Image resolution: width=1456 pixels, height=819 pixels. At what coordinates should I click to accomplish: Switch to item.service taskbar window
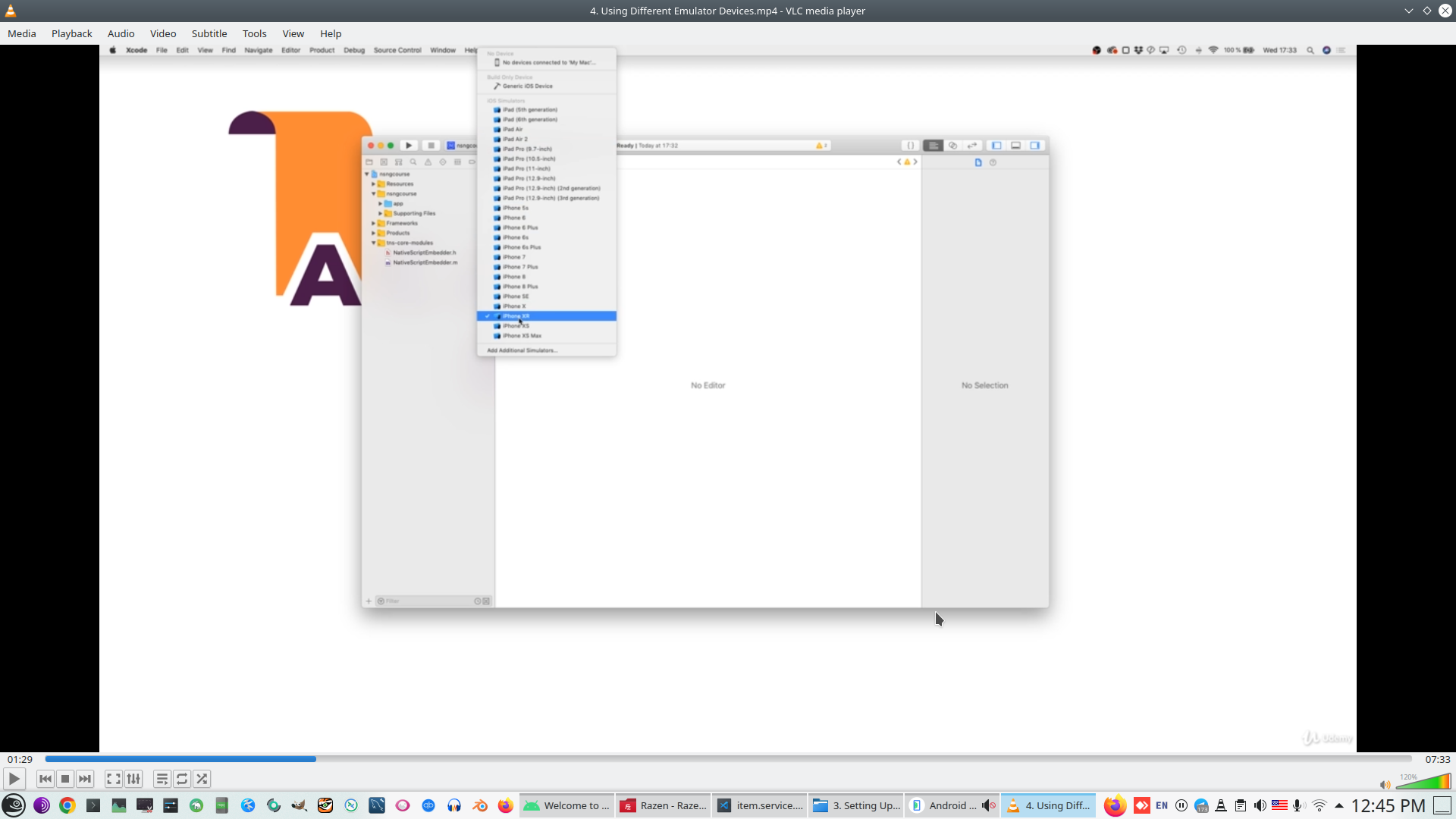coord(760,805)
